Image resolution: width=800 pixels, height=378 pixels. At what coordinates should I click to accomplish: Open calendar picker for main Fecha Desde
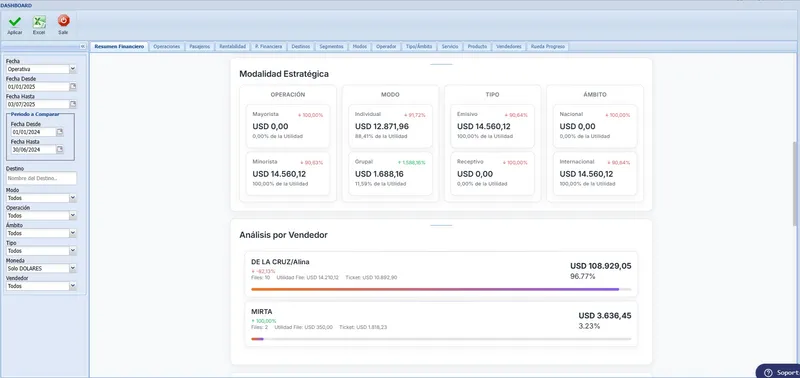(x=73, y=87)
